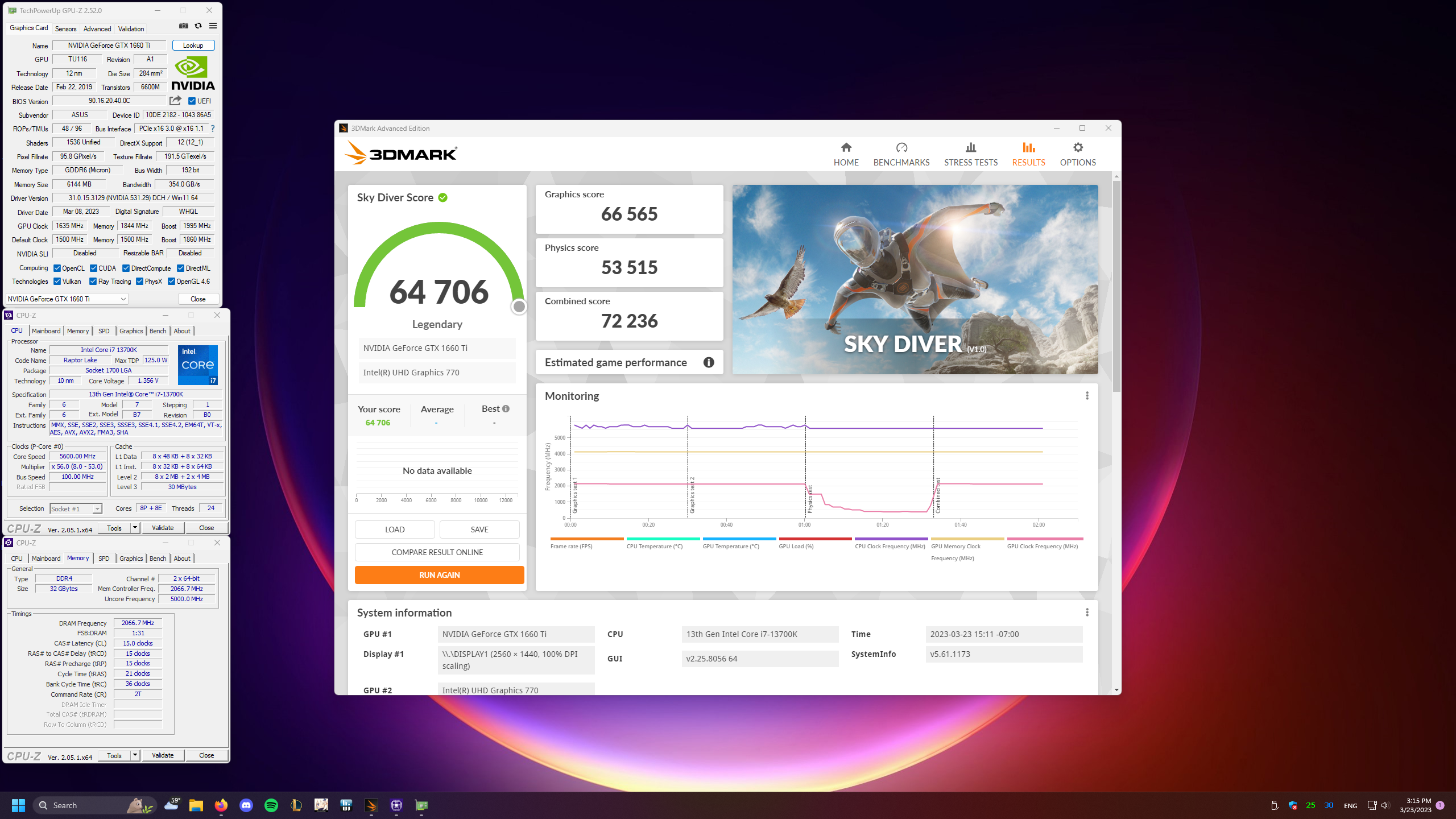Viewport: 1456px width, 819px height.
Task: Open Firefox from the taskbar
Action: click(x=221, y=805)
